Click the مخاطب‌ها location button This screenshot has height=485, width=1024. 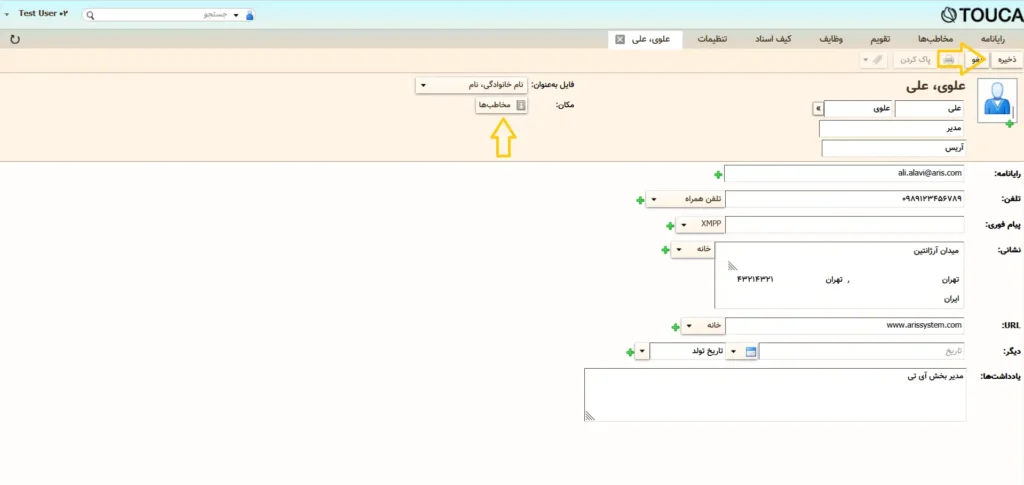(x=502, y=105)
